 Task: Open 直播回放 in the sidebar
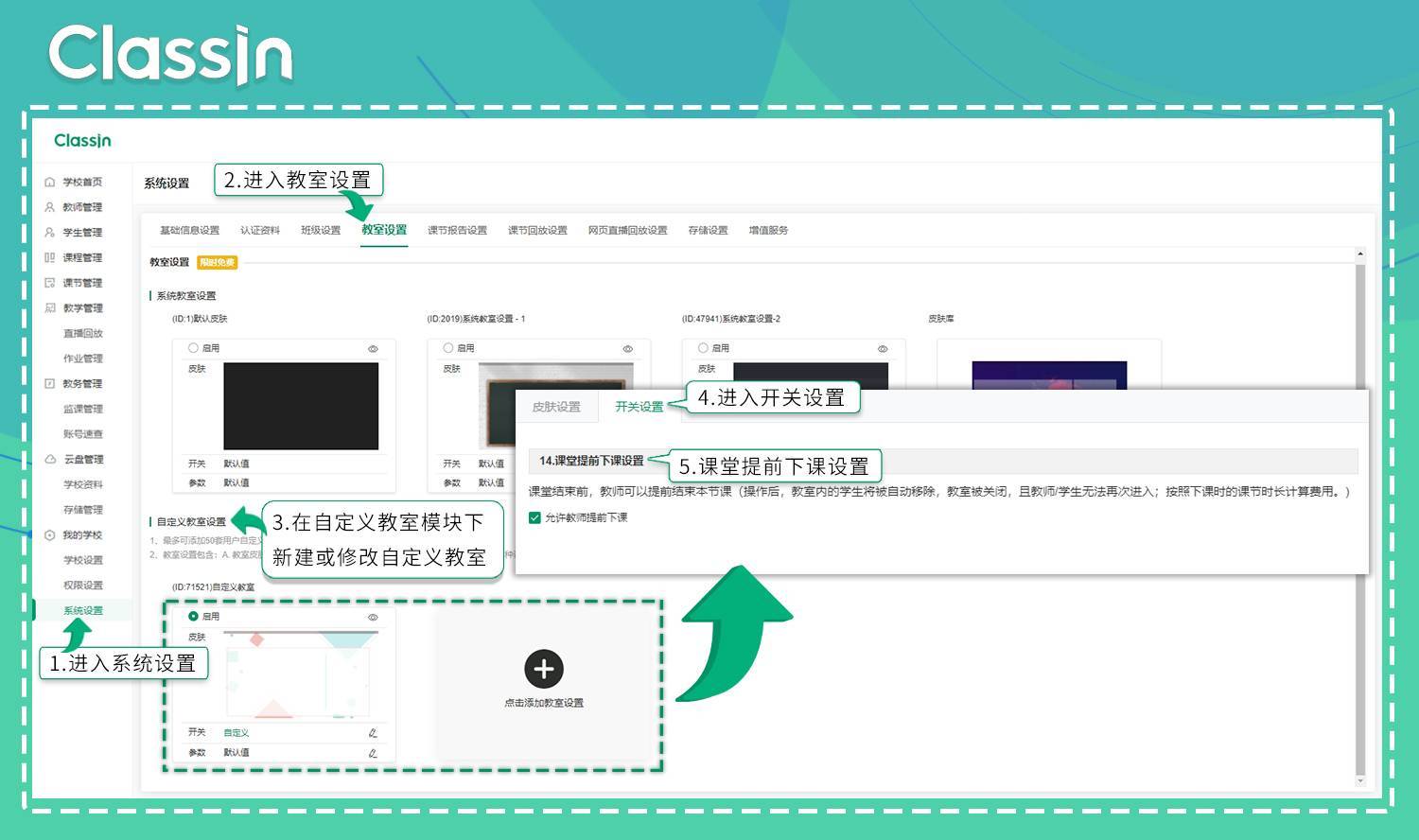coord(82,333)
